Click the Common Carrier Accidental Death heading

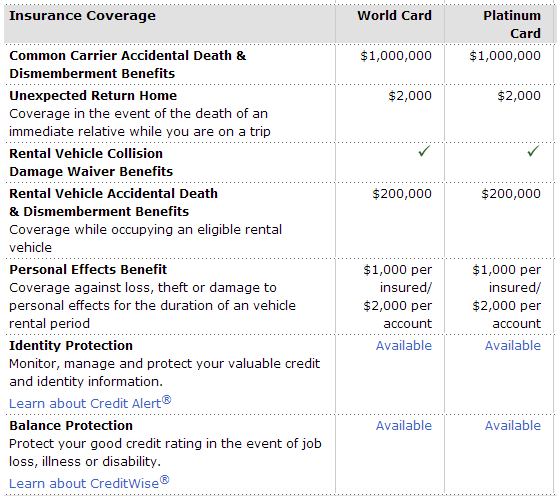point(128,65)
